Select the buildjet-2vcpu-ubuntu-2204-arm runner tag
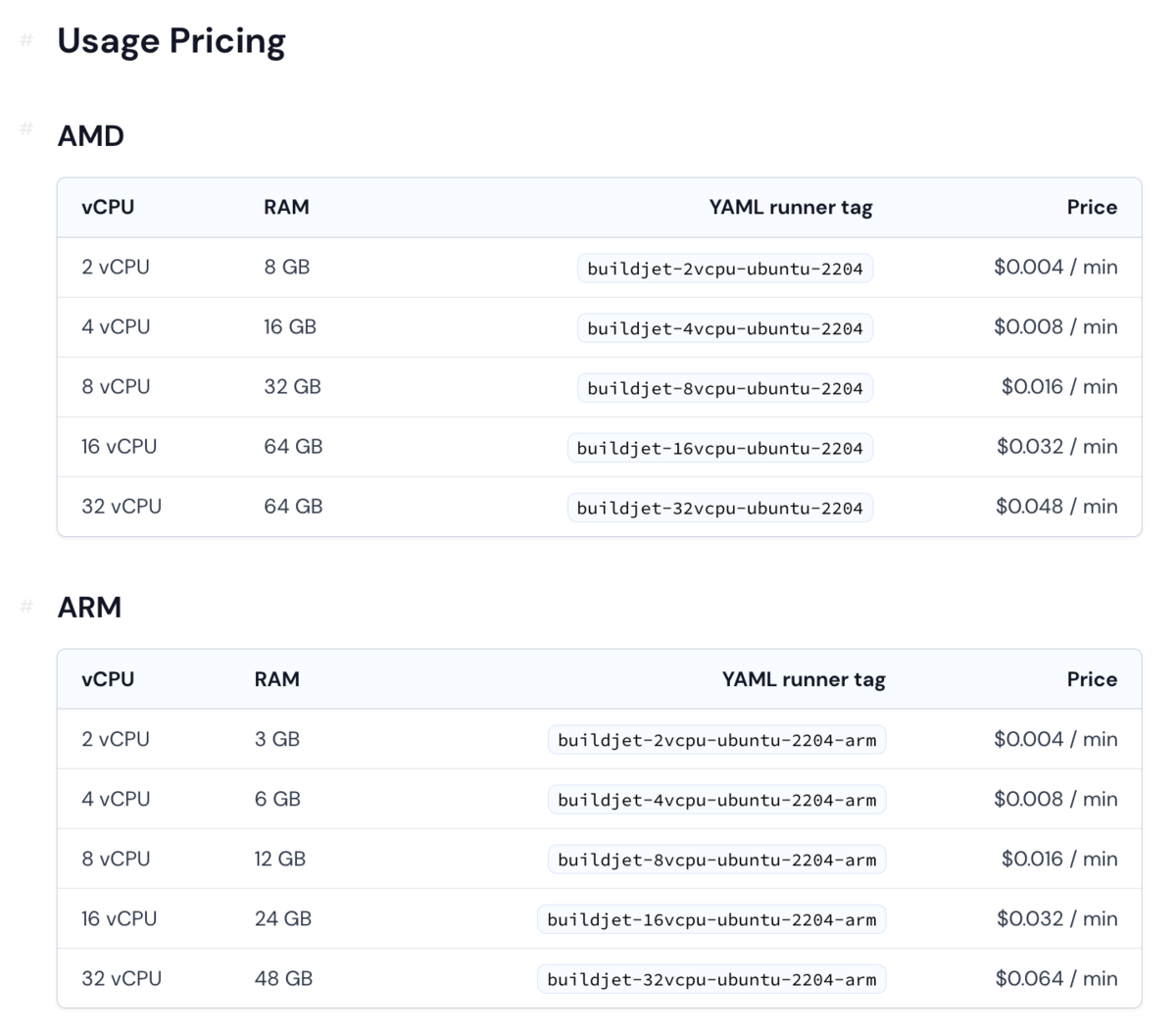 coord(716,740)
